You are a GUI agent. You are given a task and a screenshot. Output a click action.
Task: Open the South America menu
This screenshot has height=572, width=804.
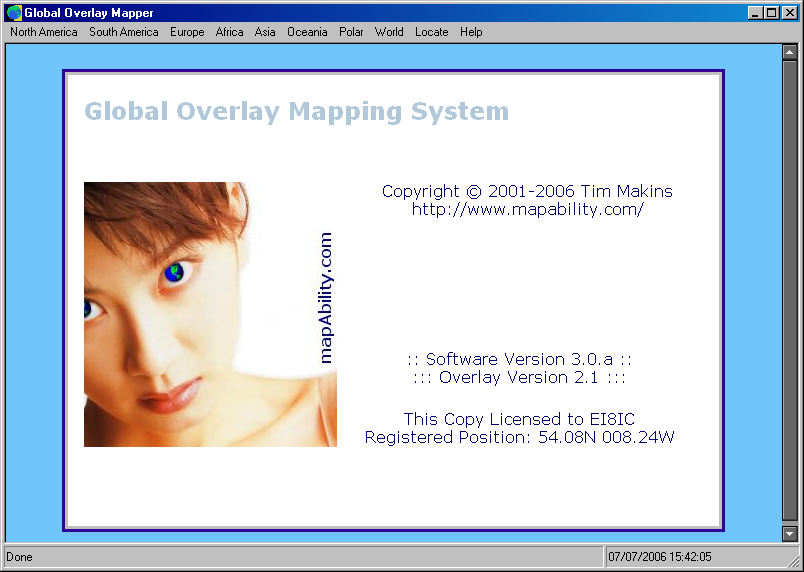pos(124,32)
